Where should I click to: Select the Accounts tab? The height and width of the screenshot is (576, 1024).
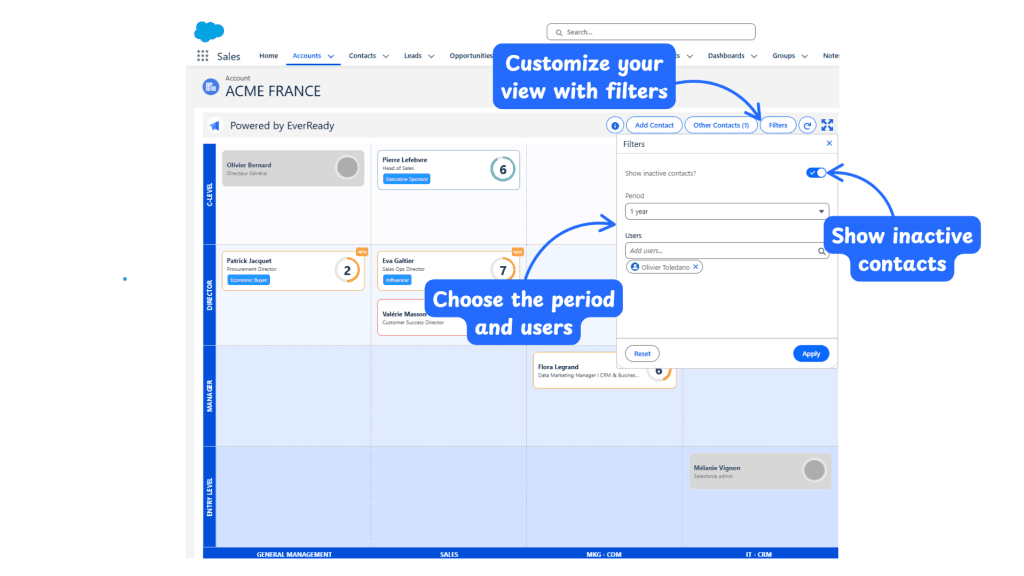pyautogui.click(x=306, y=56)
